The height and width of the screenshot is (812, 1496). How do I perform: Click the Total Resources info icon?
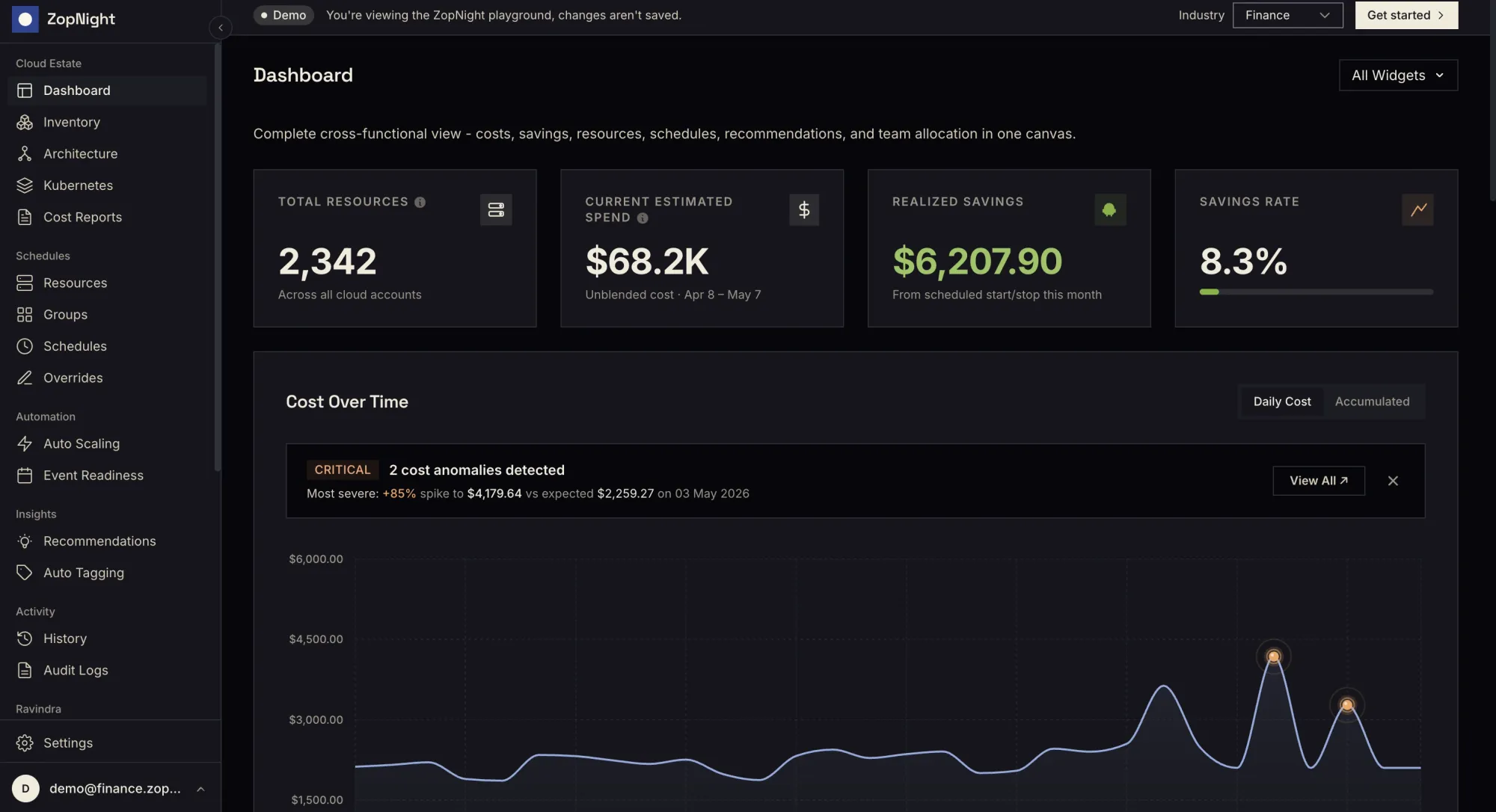tap(420, 202)
